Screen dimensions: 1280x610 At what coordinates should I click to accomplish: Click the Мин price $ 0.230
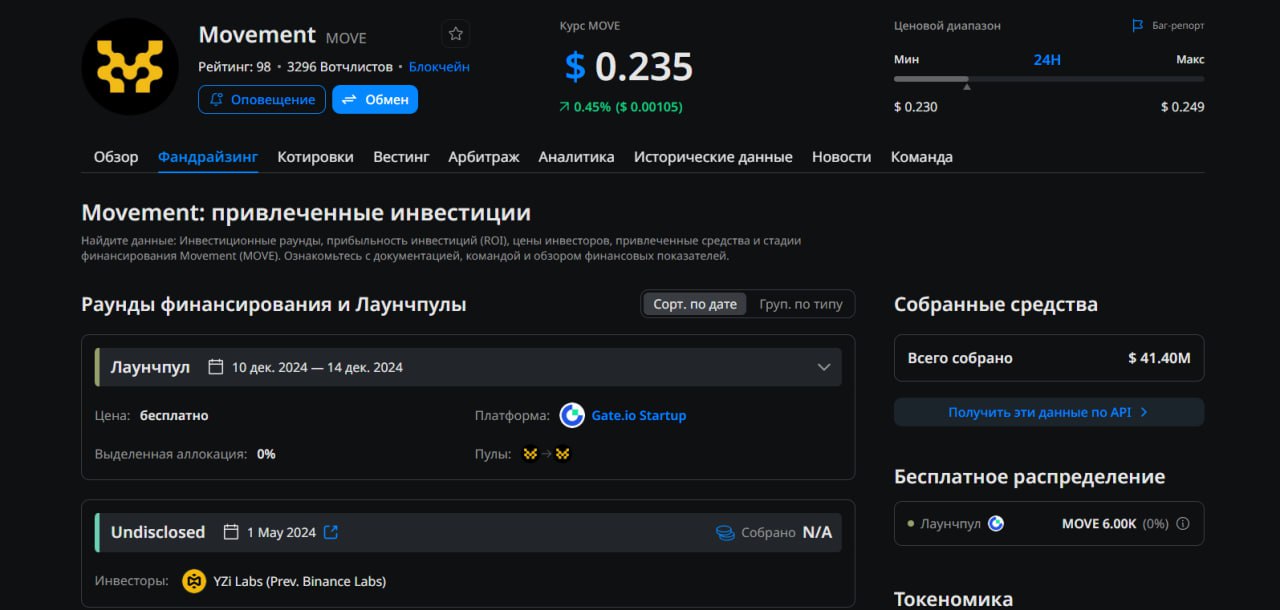[916, 107]
